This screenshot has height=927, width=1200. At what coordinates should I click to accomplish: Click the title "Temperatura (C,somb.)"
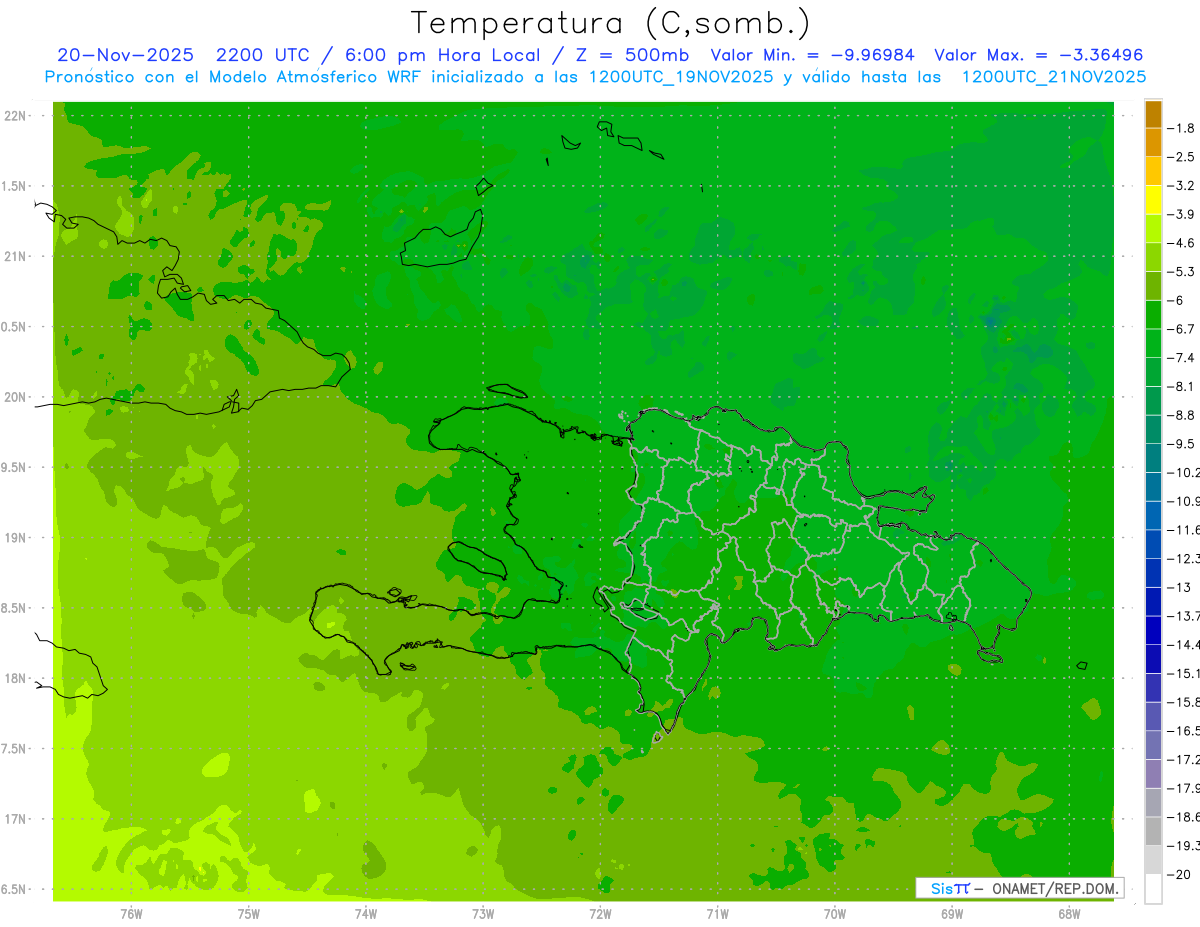click(x=611, y=24)
